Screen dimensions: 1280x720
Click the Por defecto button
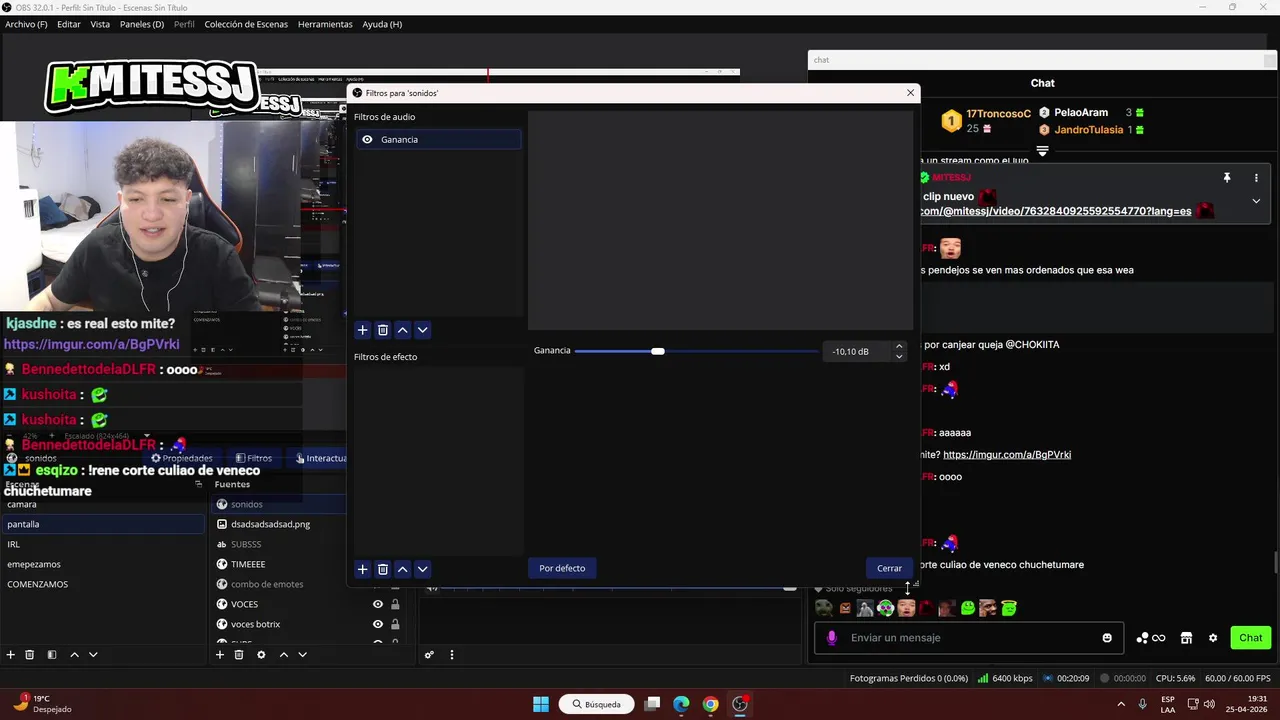pos(562,568)
